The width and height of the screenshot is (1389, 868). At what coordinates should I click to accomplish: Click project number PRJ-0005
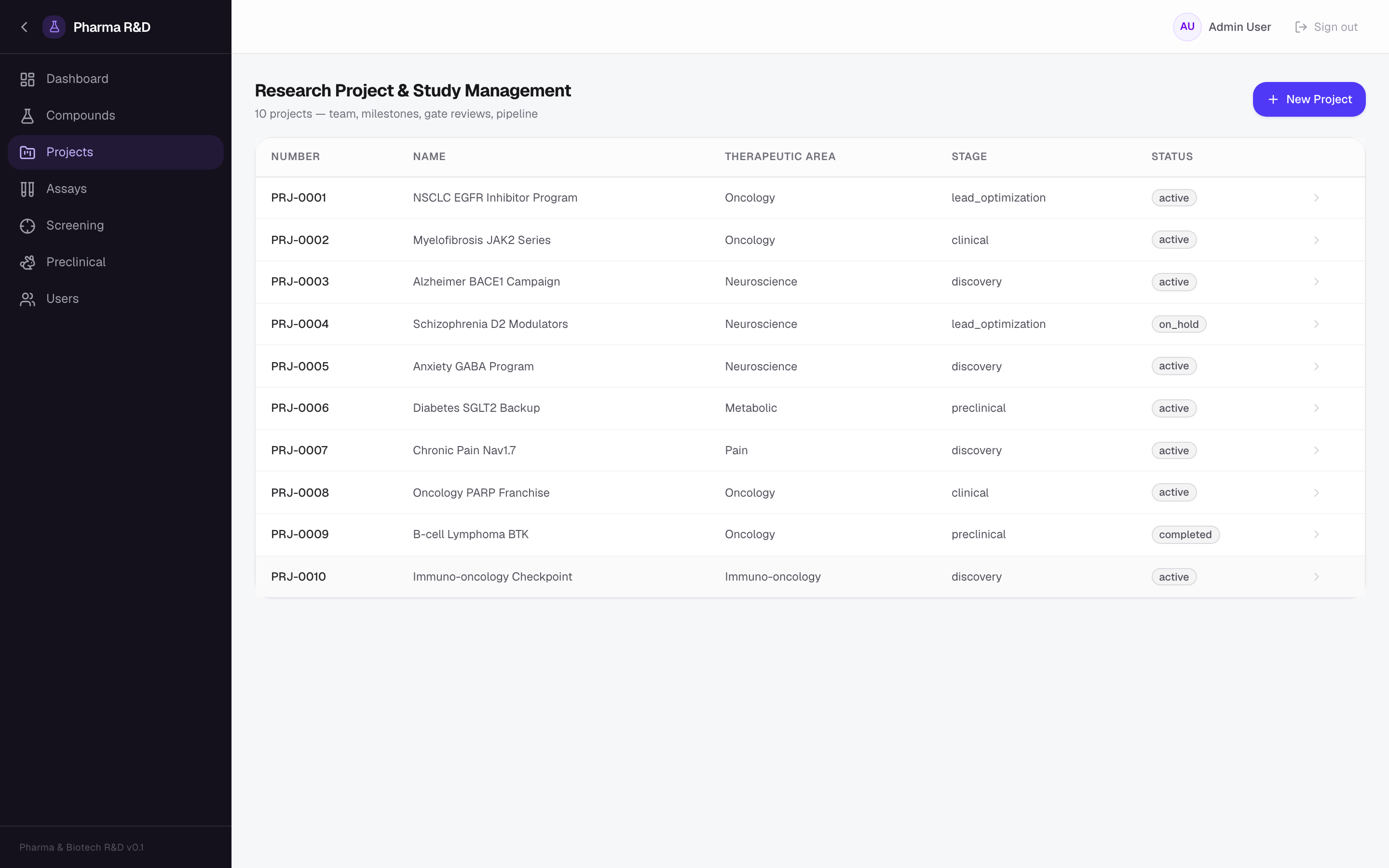click(x=300, y=366)
